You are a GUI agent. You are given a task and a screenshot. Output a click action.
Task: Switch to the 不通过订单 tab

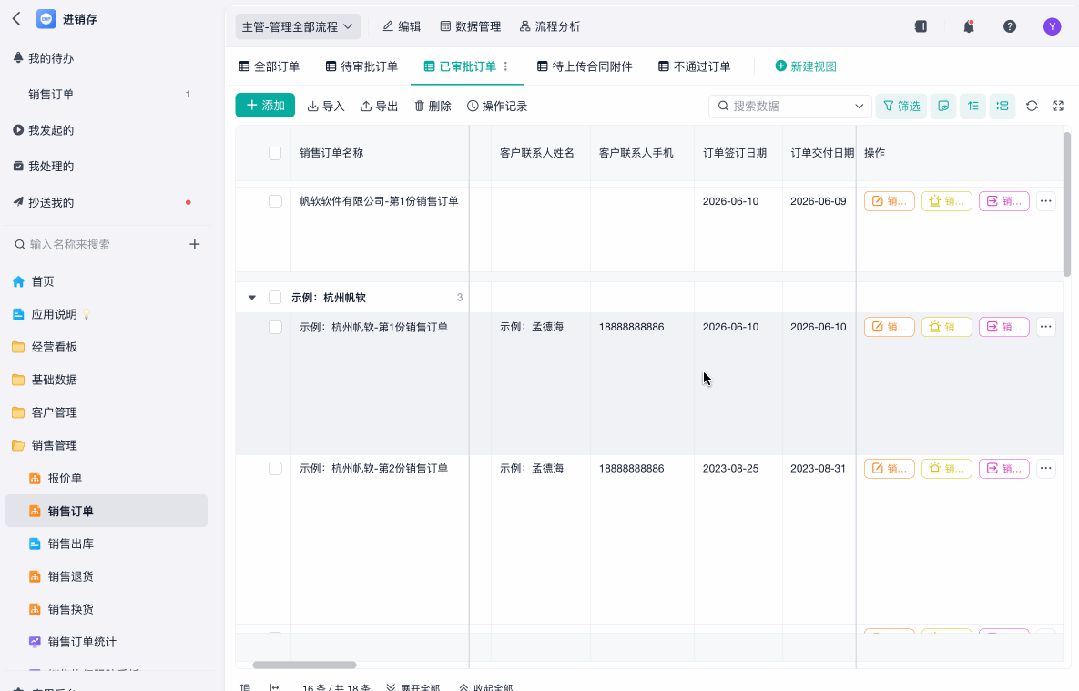tap(694, 67)
